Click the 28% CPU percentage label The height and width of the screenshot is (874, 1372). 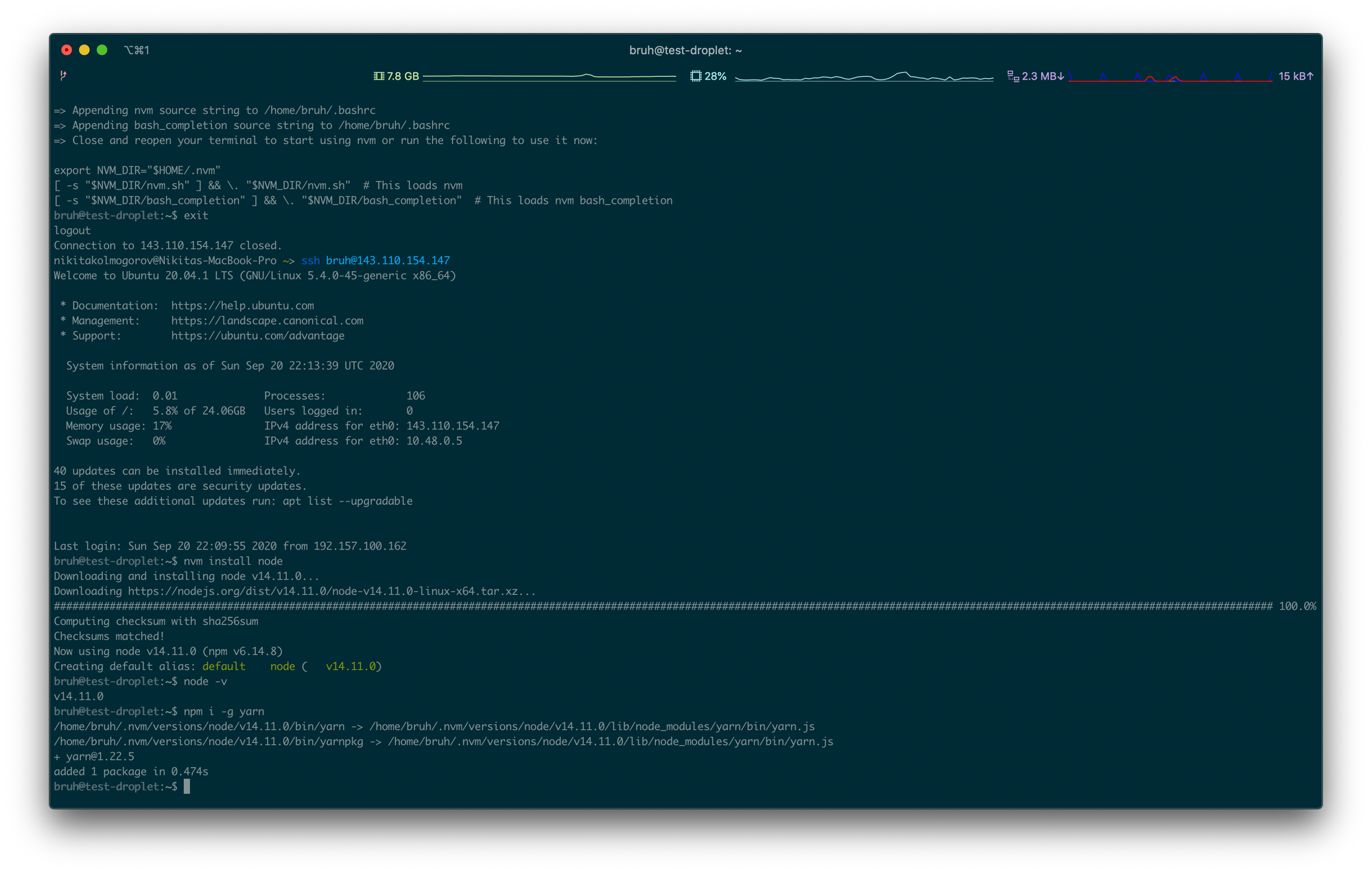coord(715,76)
